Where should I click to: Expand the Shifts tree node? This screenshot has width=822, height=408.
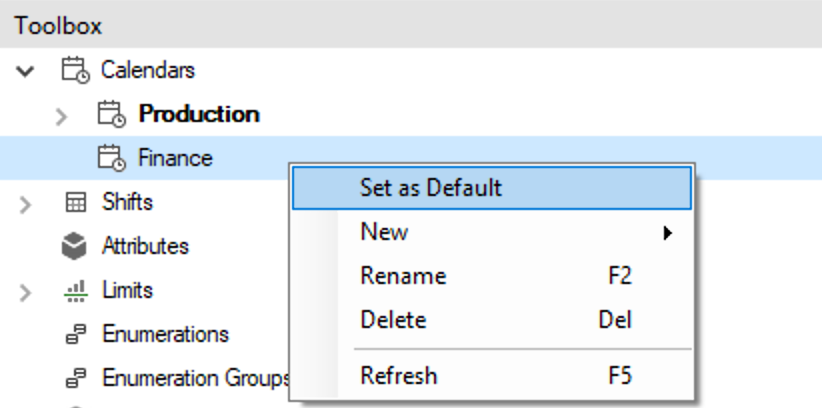pyautogui.click(x=25, y=205)
